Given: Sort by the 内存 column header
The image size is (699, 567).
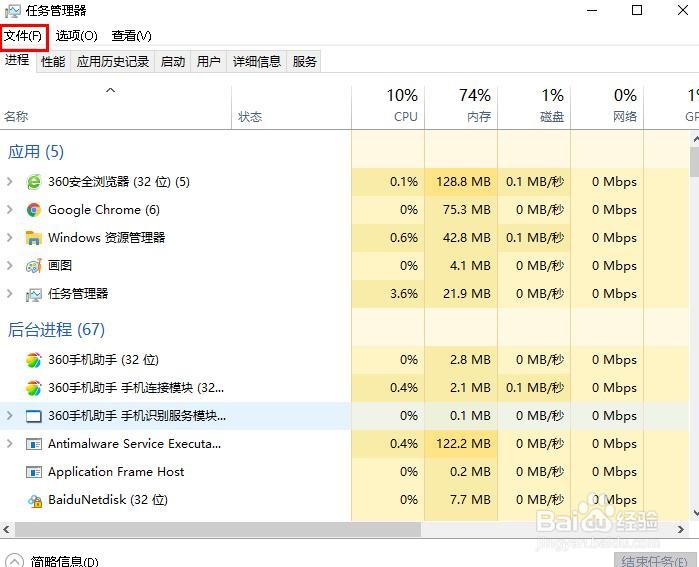Looking at the screenshot, I should coord(461,107).
